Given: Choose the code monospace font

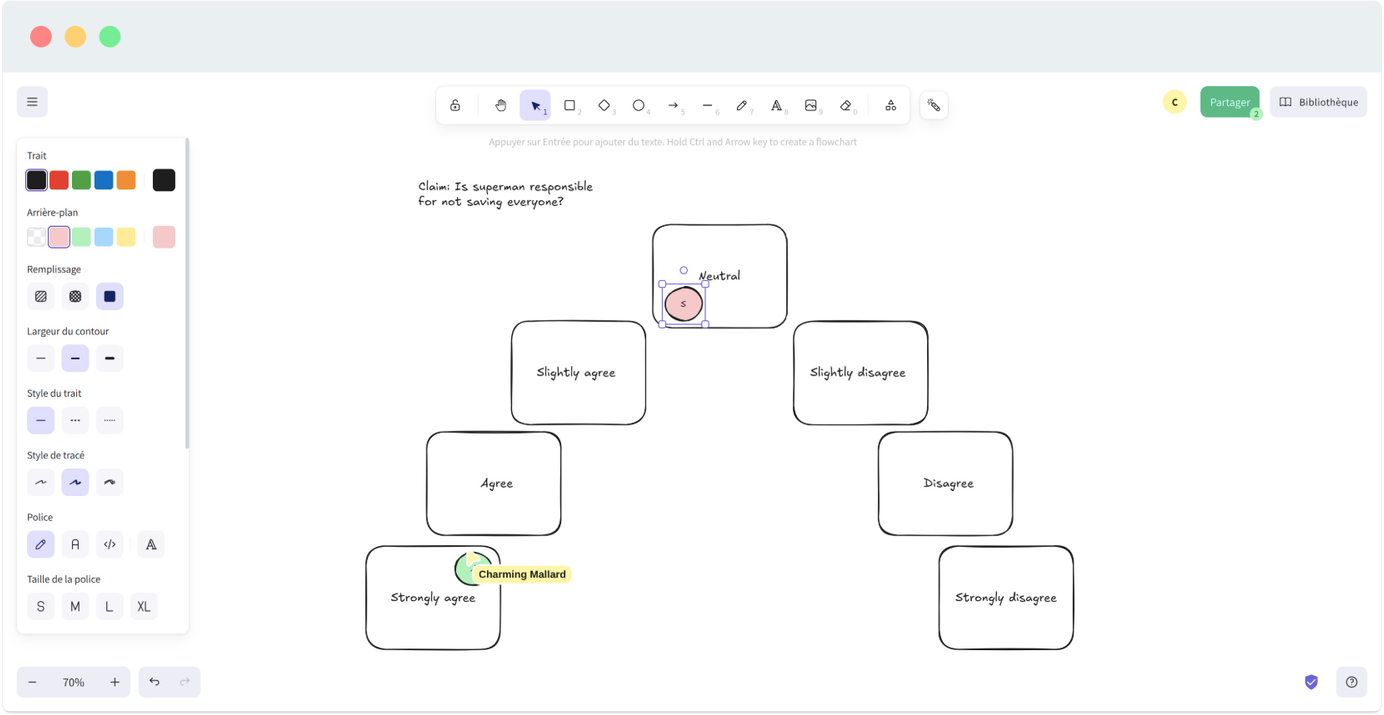Looking at the screenshot, I should (110, 544).
